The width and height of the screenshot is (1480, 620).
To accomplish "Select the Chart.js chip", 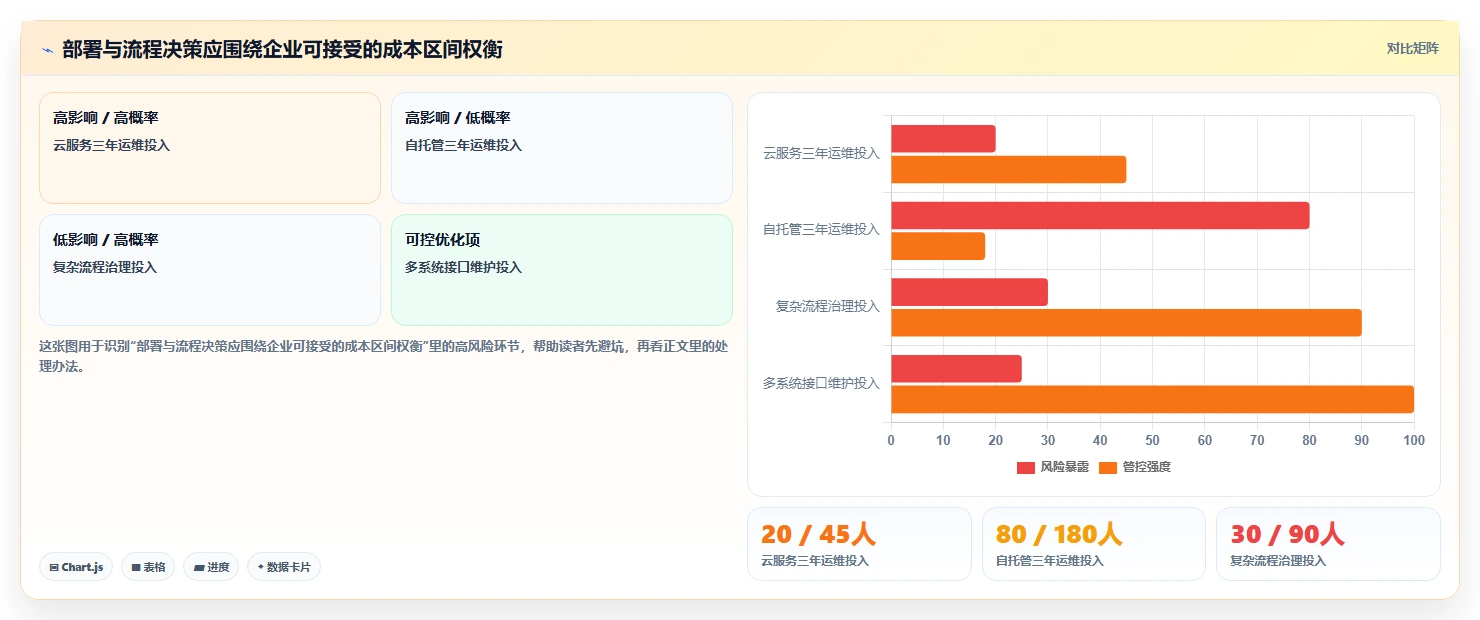I will (77, 567).
